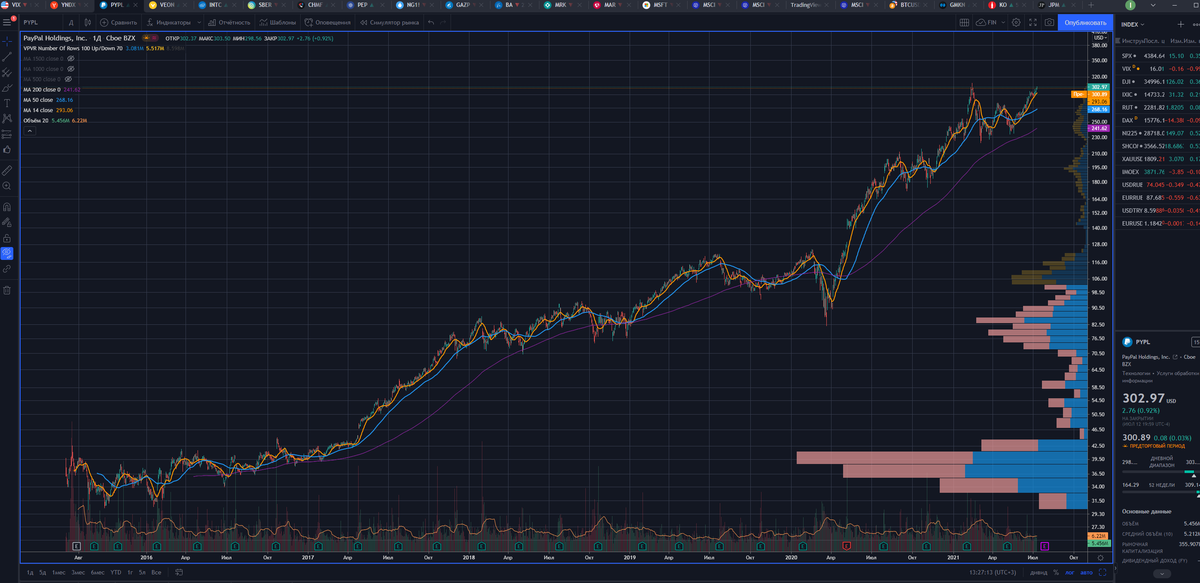Toggle the лог logarithmic scale

1069,572
